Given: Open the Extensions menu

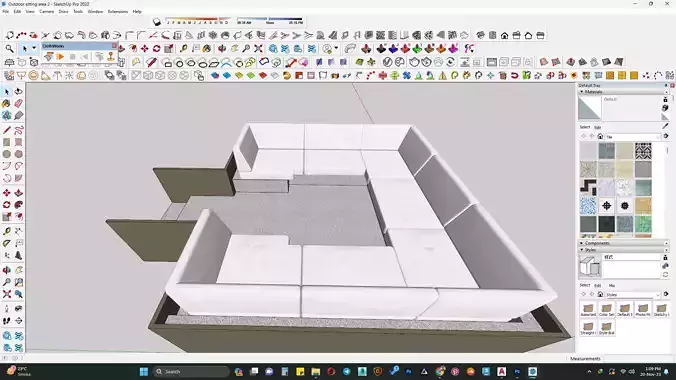Looking at the screenshot, I should (x=118, y=12).
